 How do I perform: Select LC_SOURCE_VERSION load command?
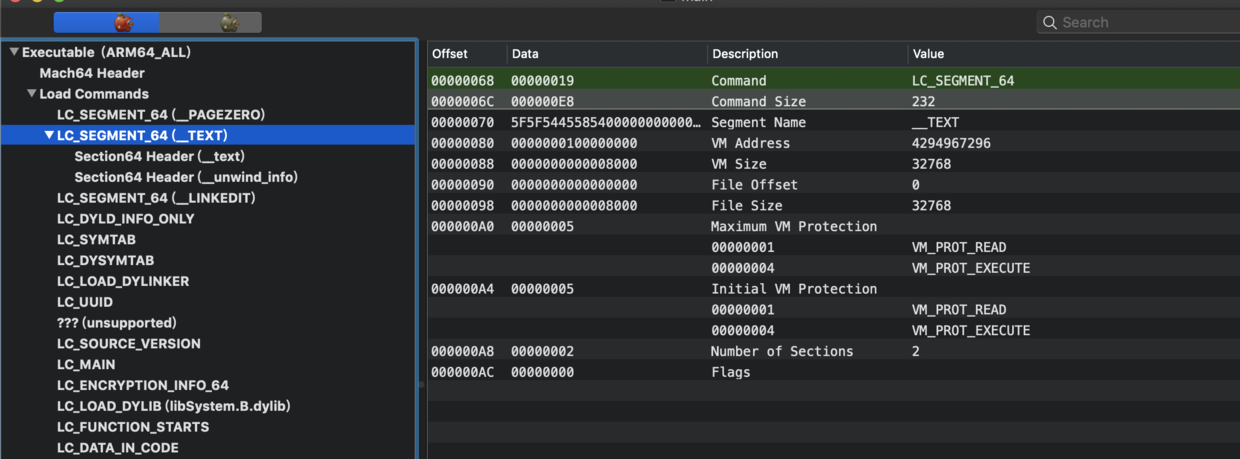(x=129, y=344)
